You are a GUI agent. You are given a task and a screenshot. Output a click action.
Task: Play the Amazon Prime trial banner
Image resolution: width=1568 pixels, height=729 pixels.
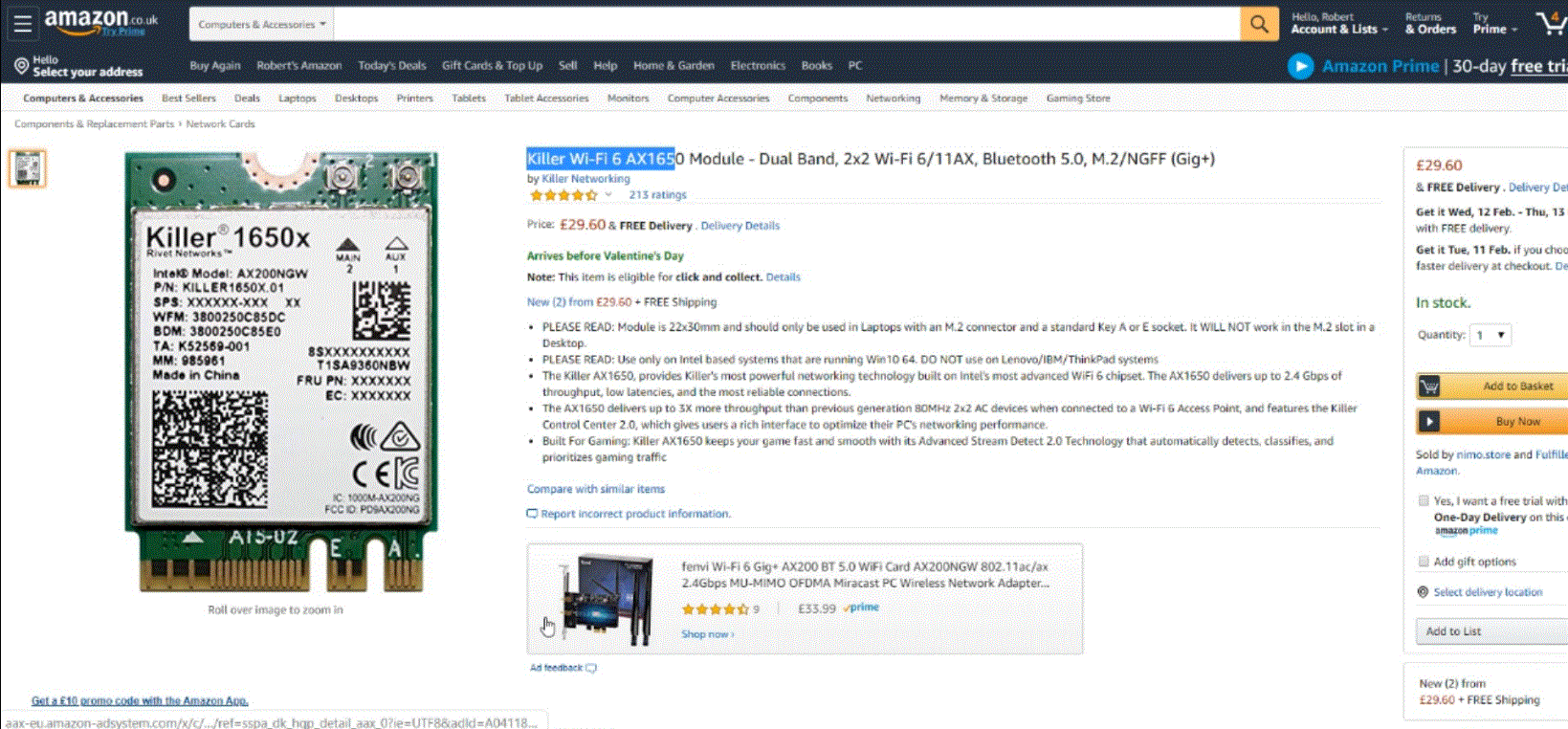click(1300, 66)
